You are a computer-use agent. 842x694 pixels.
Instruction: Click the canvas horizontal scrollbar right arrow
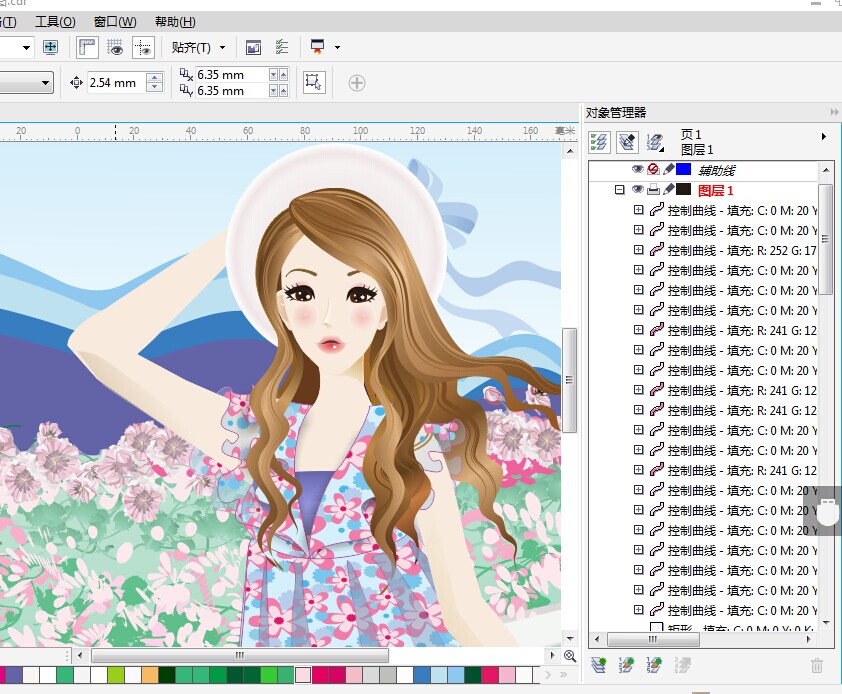tap(553, 655)
